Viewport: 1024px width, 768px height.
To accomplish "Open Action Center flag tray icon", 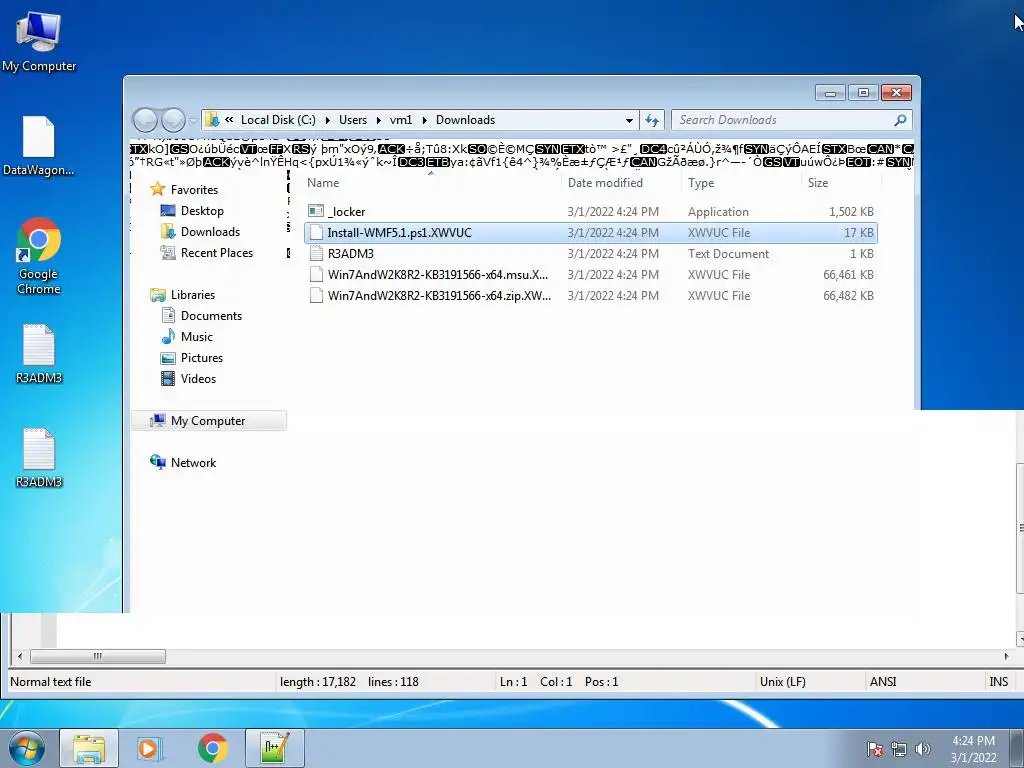I will tap(875, 749).
